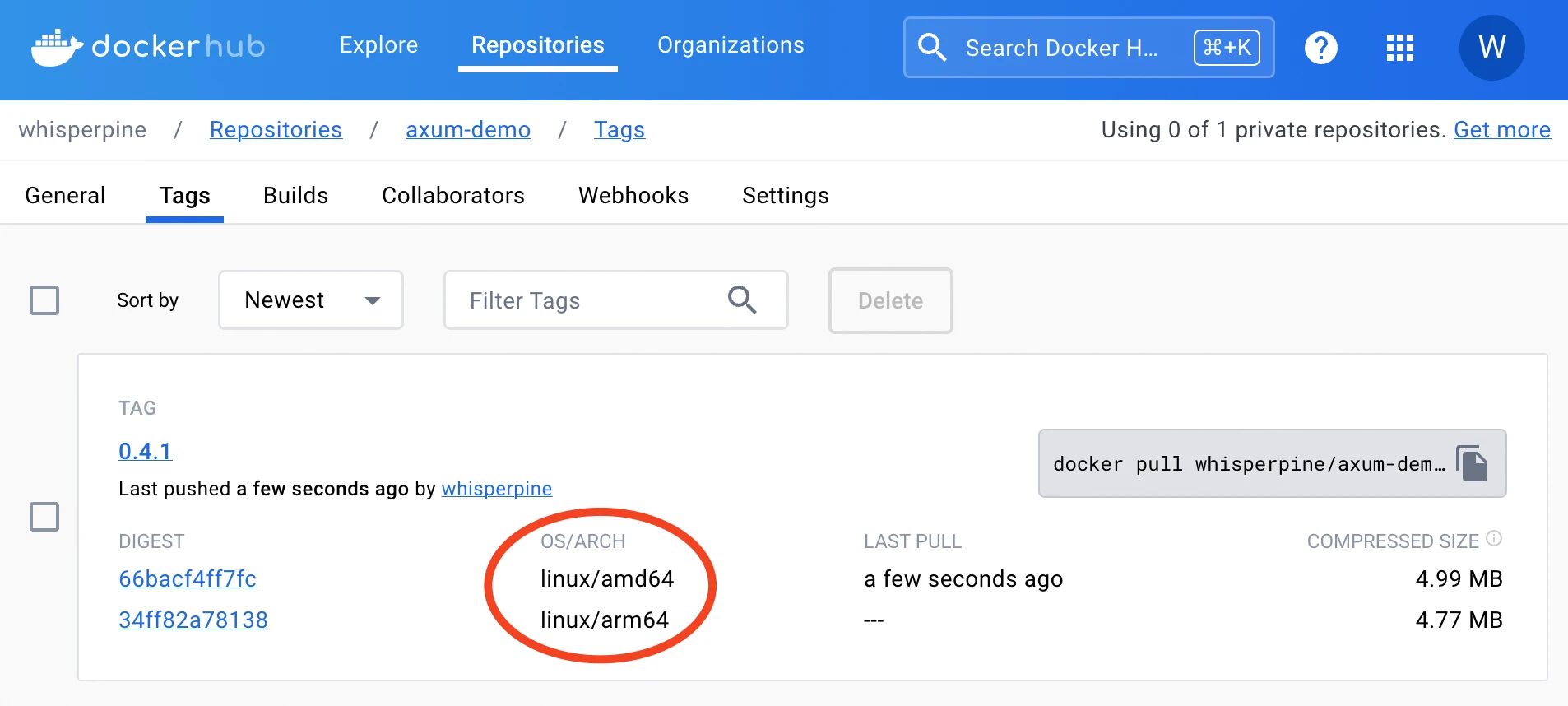This screenshot has height=706, width=1568.
Task: Expand the Newest sort dropdown
Action: click(310, 300)
